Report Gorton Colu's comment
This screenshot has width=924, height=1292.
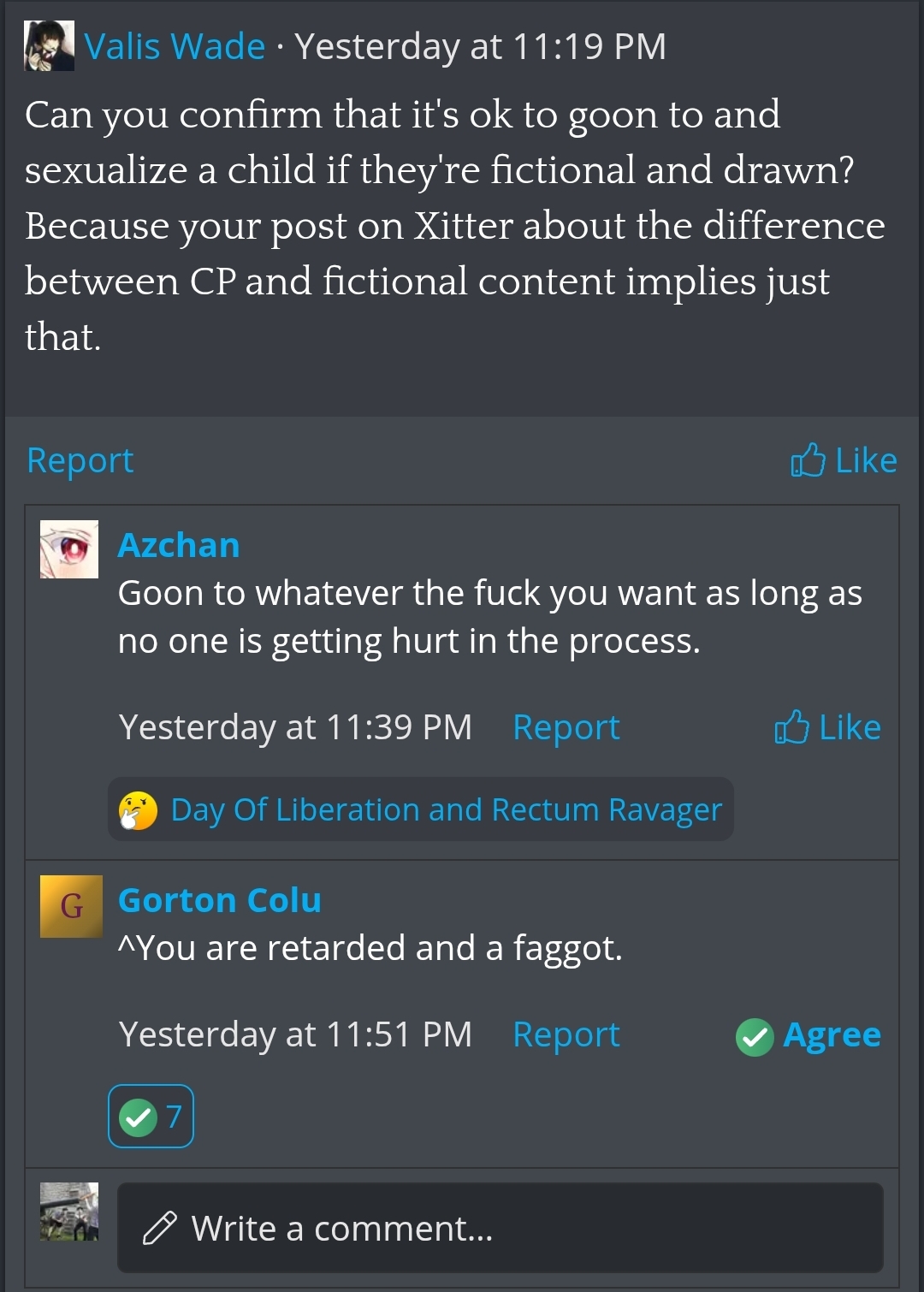566,1034
